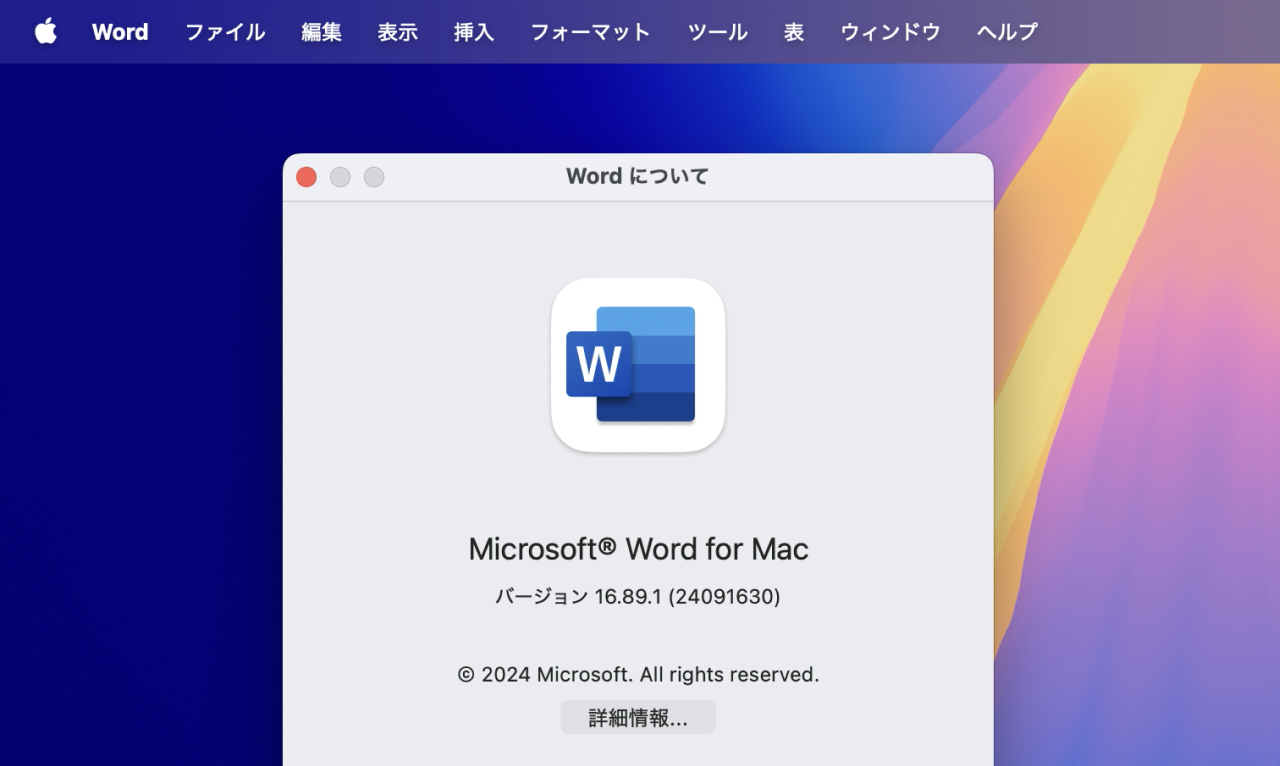The height and width of the screenshot is (766, 1280).
Task: Click the large Word app icon
Action: pyautogui.click(x=638, y=365)
